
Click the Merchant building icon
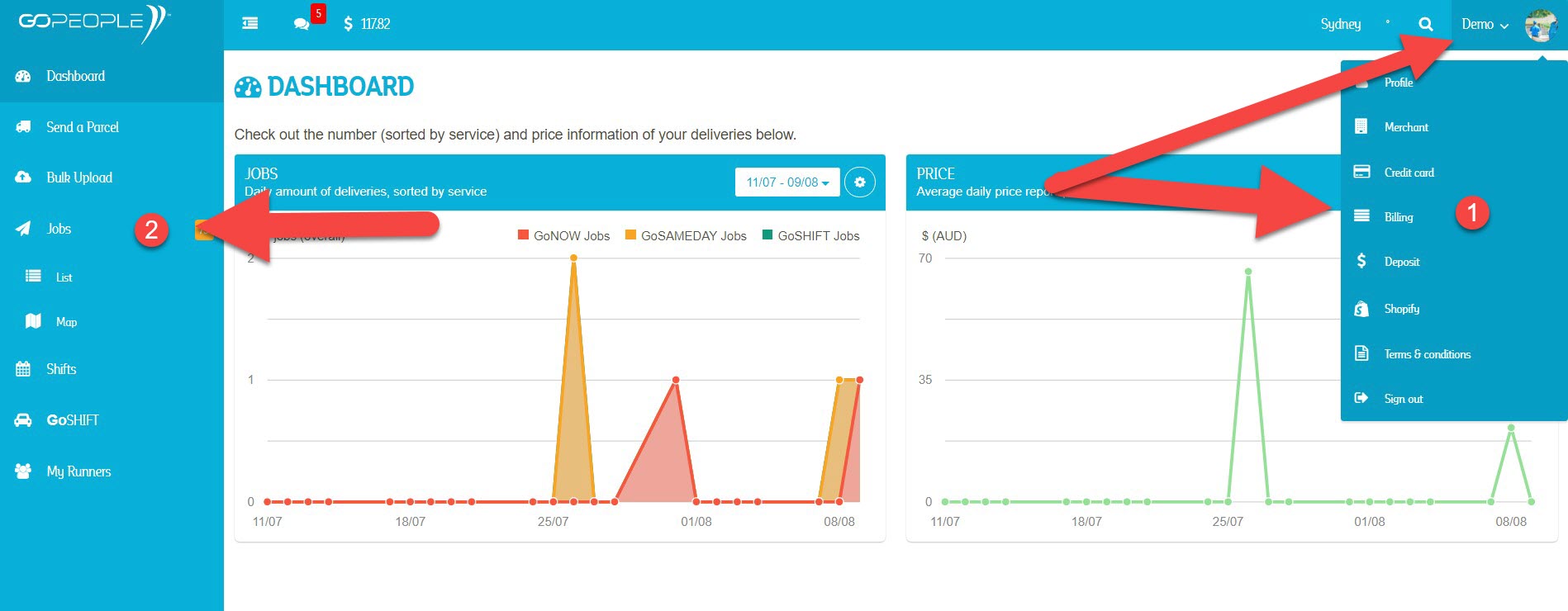coord(1361,126)
